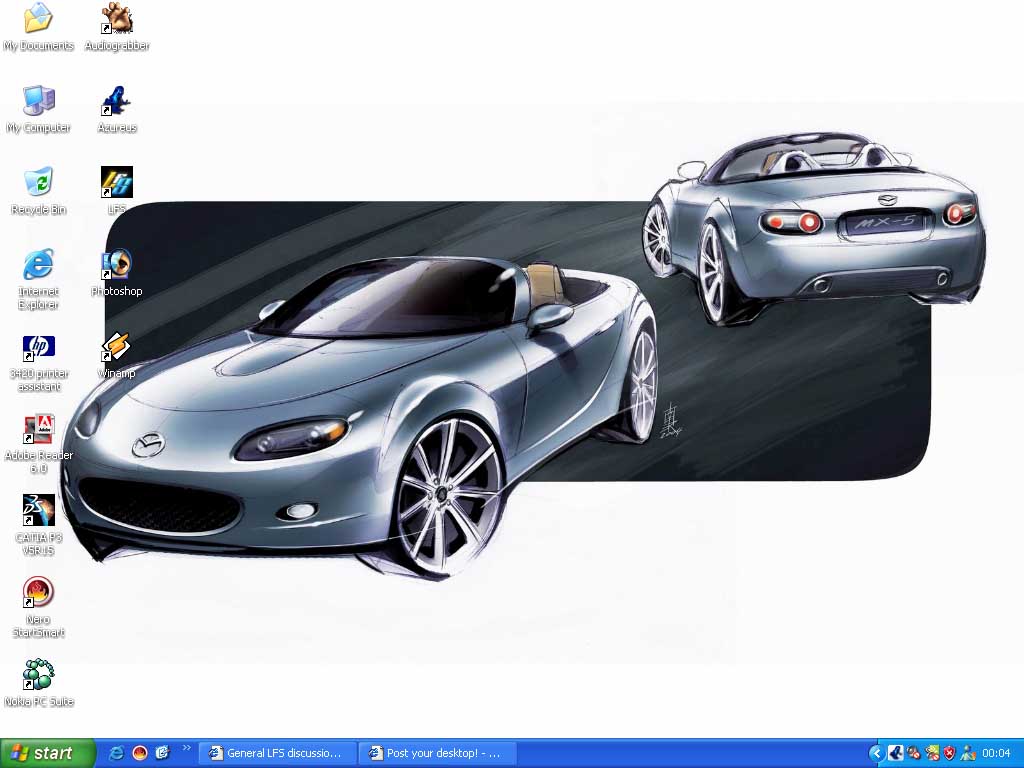The image size is (1024, 768).
Task: Select the Winamp desktop shortcut
Action: (x=117, y=355)
